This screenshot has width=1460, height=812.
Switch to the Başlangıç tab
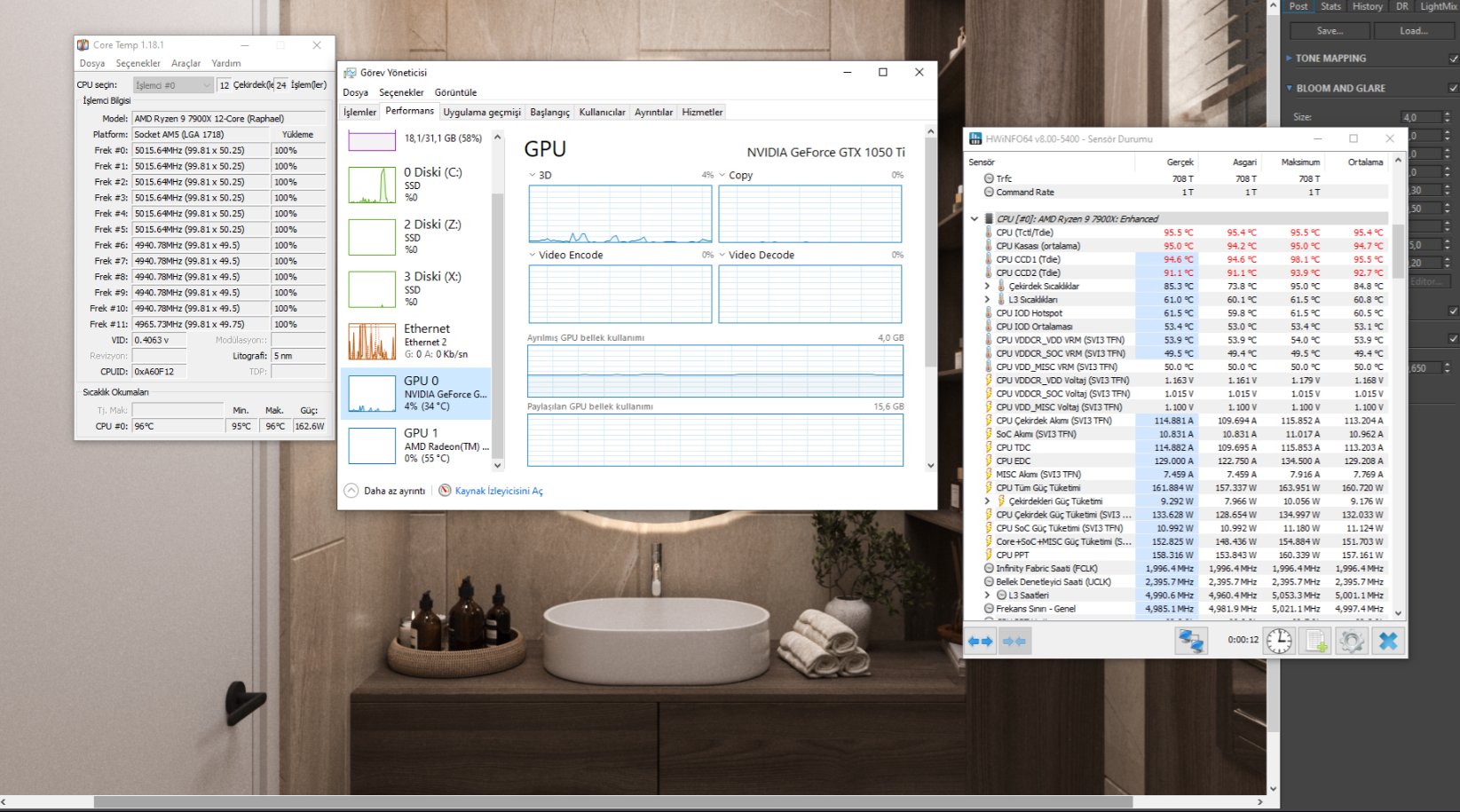(550, 113)
